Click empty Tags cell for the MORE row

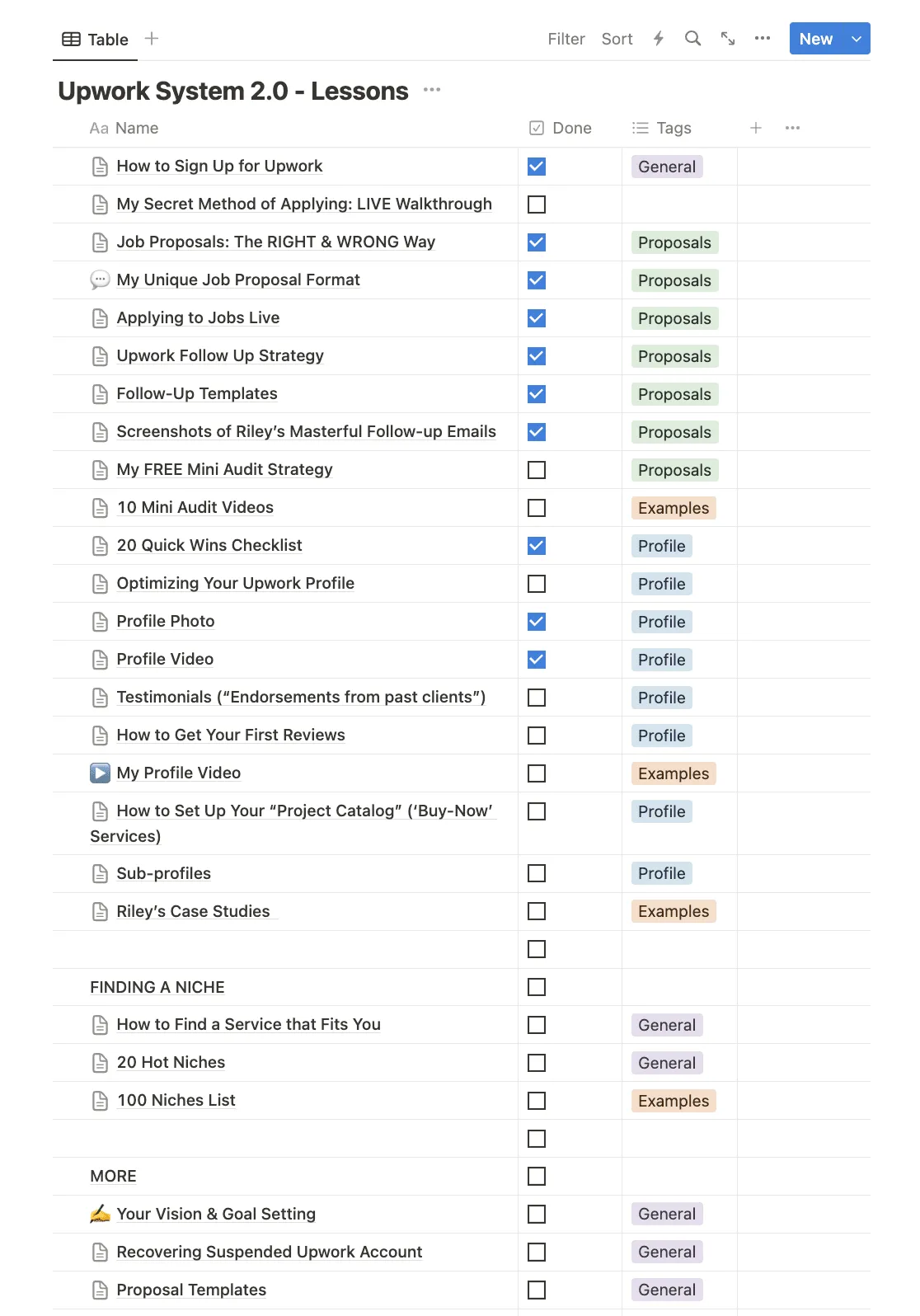pos(679,1177)
